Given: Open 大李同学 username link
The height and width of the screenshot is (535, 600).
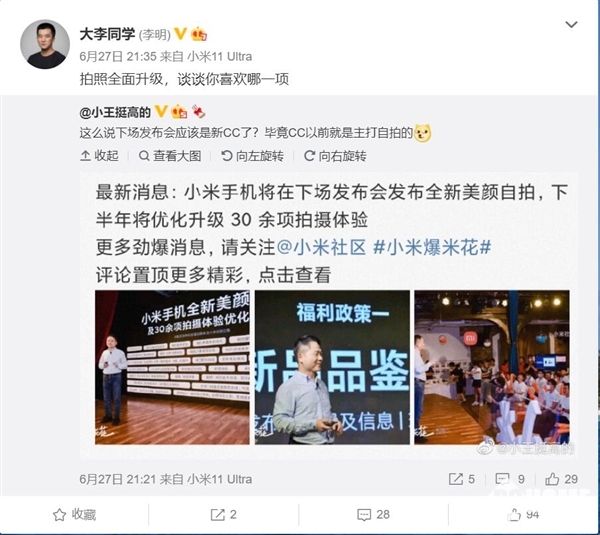Looking at the screenshot, I should (107, 34).
